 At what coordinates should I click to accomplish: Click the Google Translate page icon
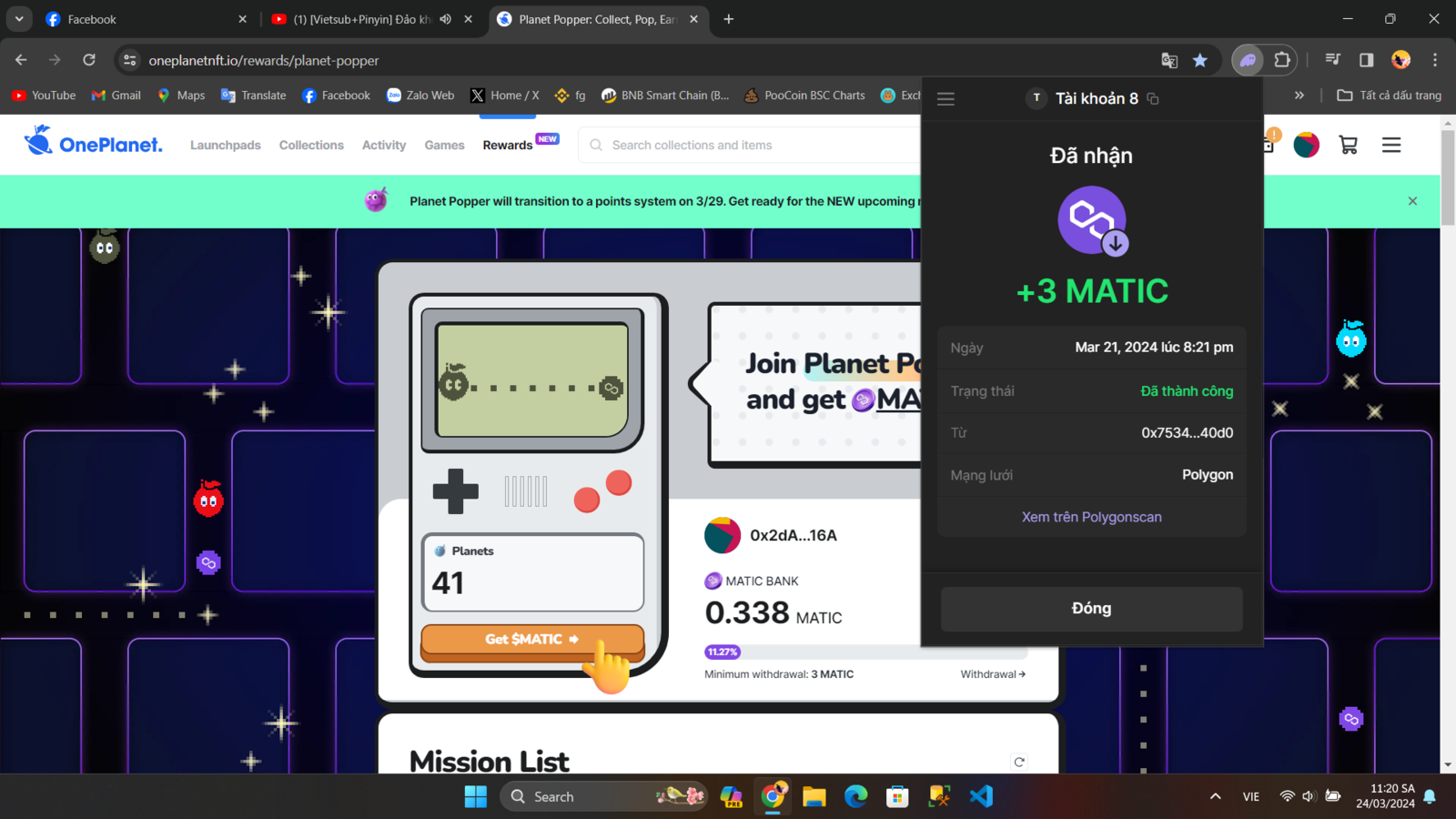1169,60
